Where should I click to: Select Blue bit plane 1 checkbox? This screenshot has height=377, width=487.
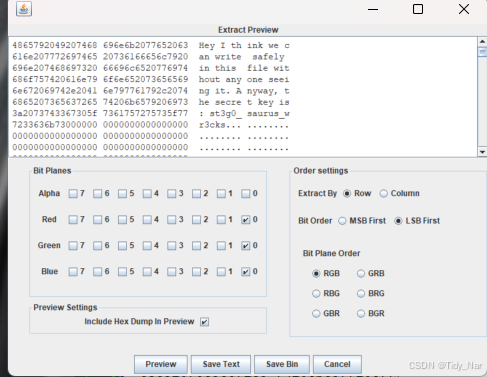(x=221, y=272)
